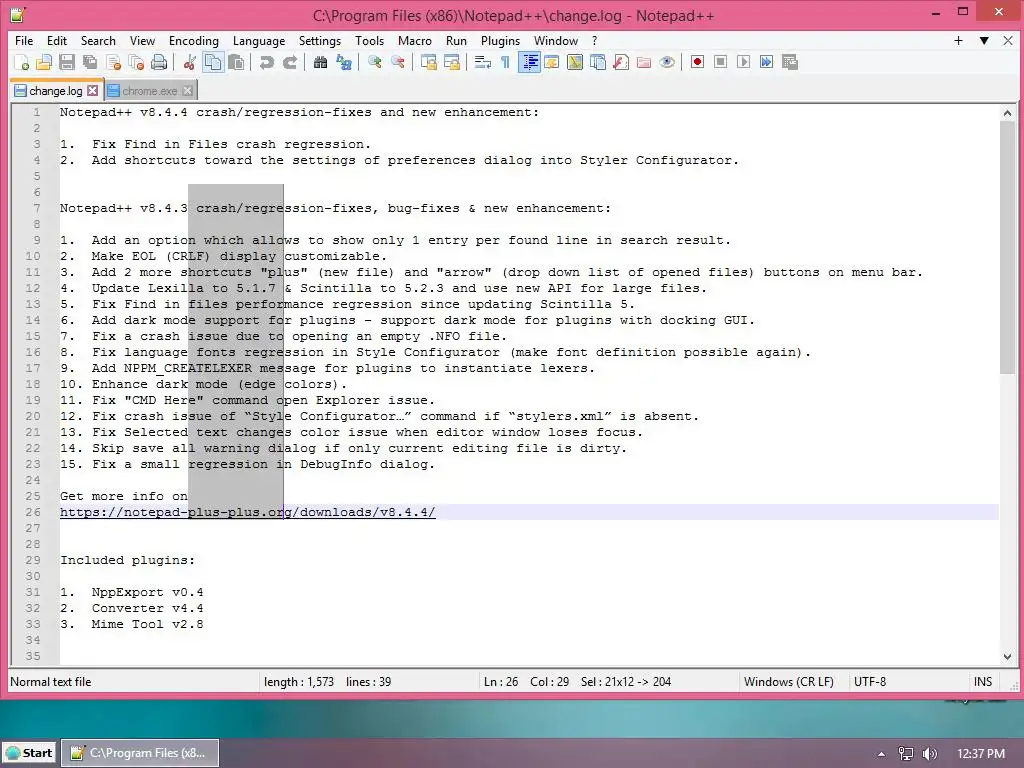This screenshot has height=768, width=1024.
Task: Click the Windows (CR LF) status field
Action: (789, 682)
